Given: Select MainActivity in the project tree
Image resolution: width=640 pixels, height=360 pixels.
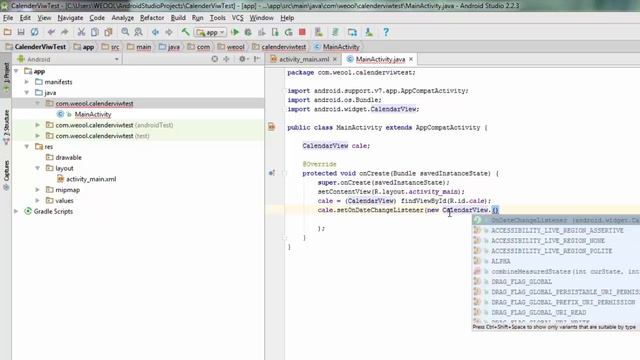Looking at the screenshot, I should tap(93, 114).
